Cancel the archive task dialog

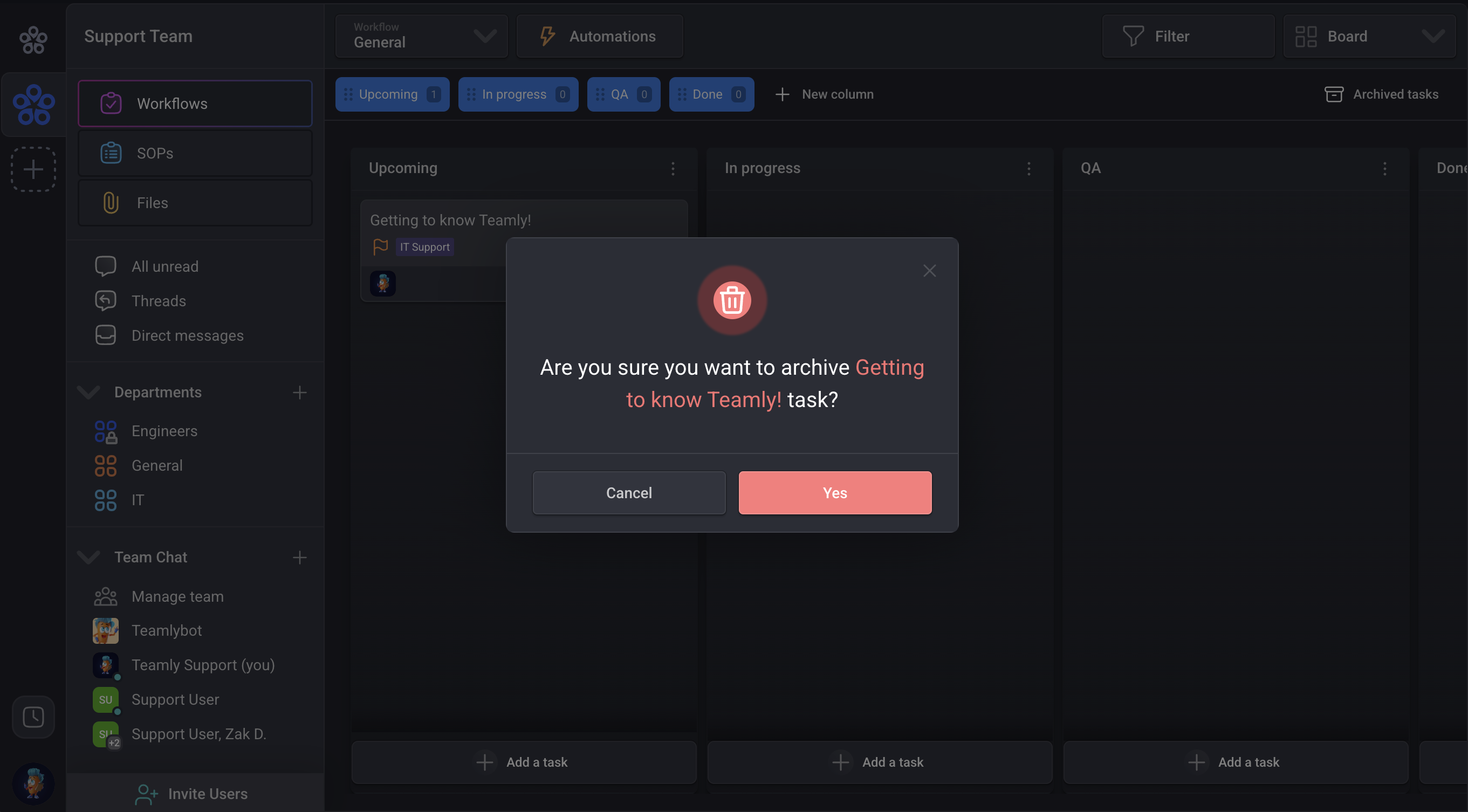629,492
